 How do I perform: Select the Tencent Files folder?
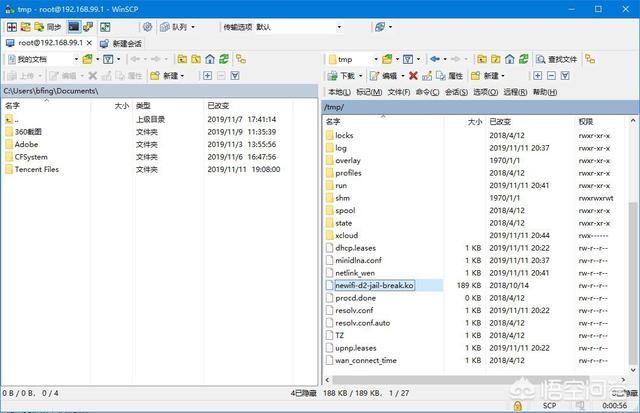tap(37, 169)
